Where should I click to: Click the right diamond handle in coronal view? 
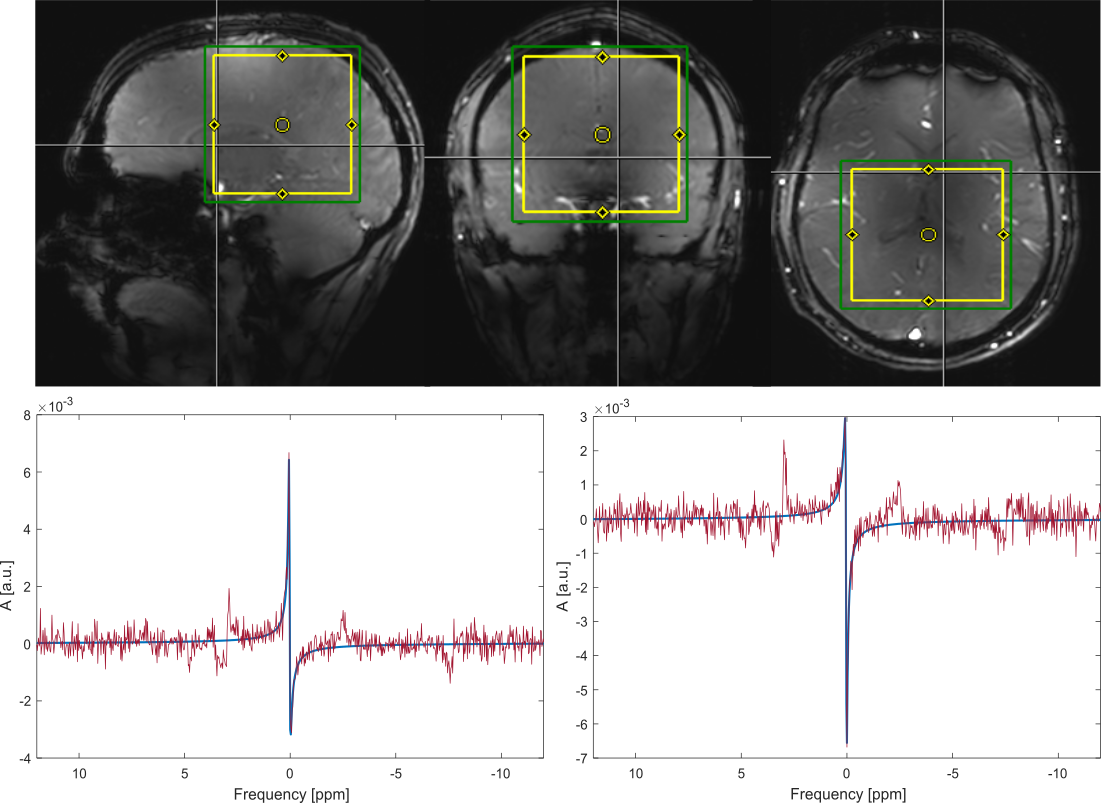679,134
